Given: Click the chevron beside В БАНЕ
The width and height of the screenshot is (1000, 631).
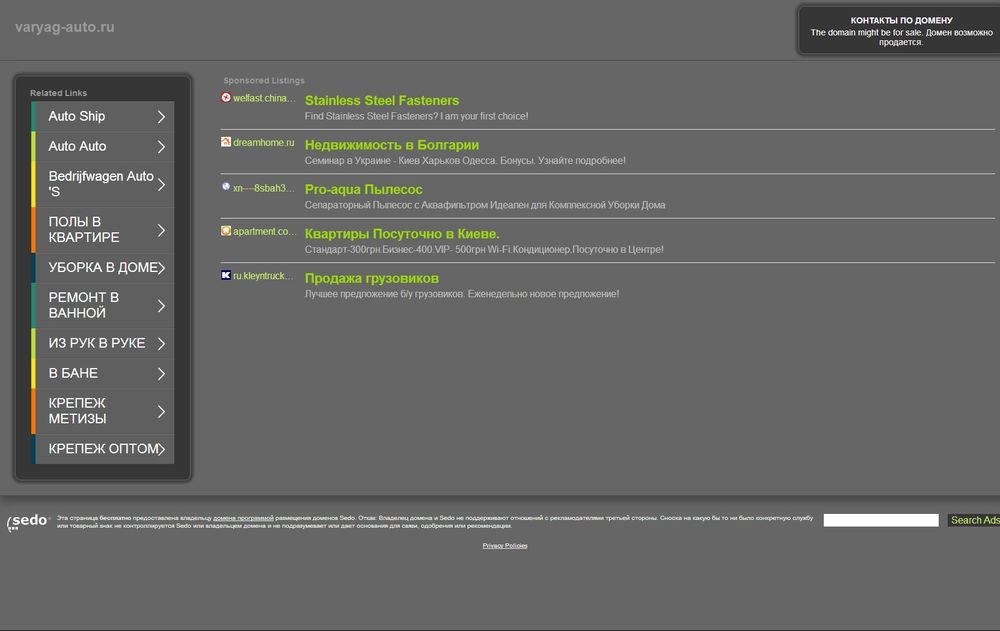Looking at the screenshot, I should pos(161,374).
